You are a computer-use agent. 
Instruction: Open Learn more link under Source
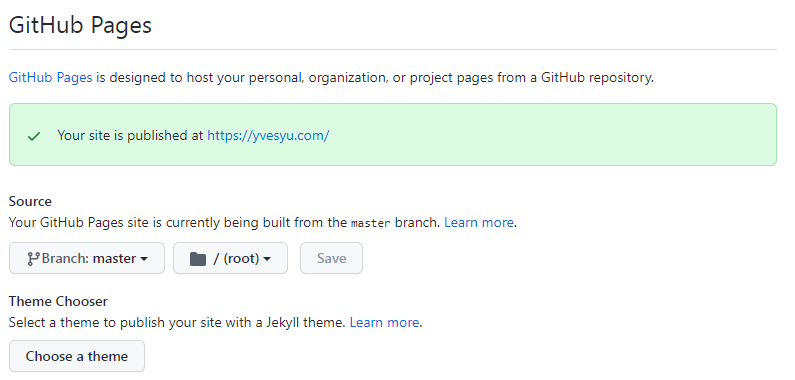click(x=479, y=222)
